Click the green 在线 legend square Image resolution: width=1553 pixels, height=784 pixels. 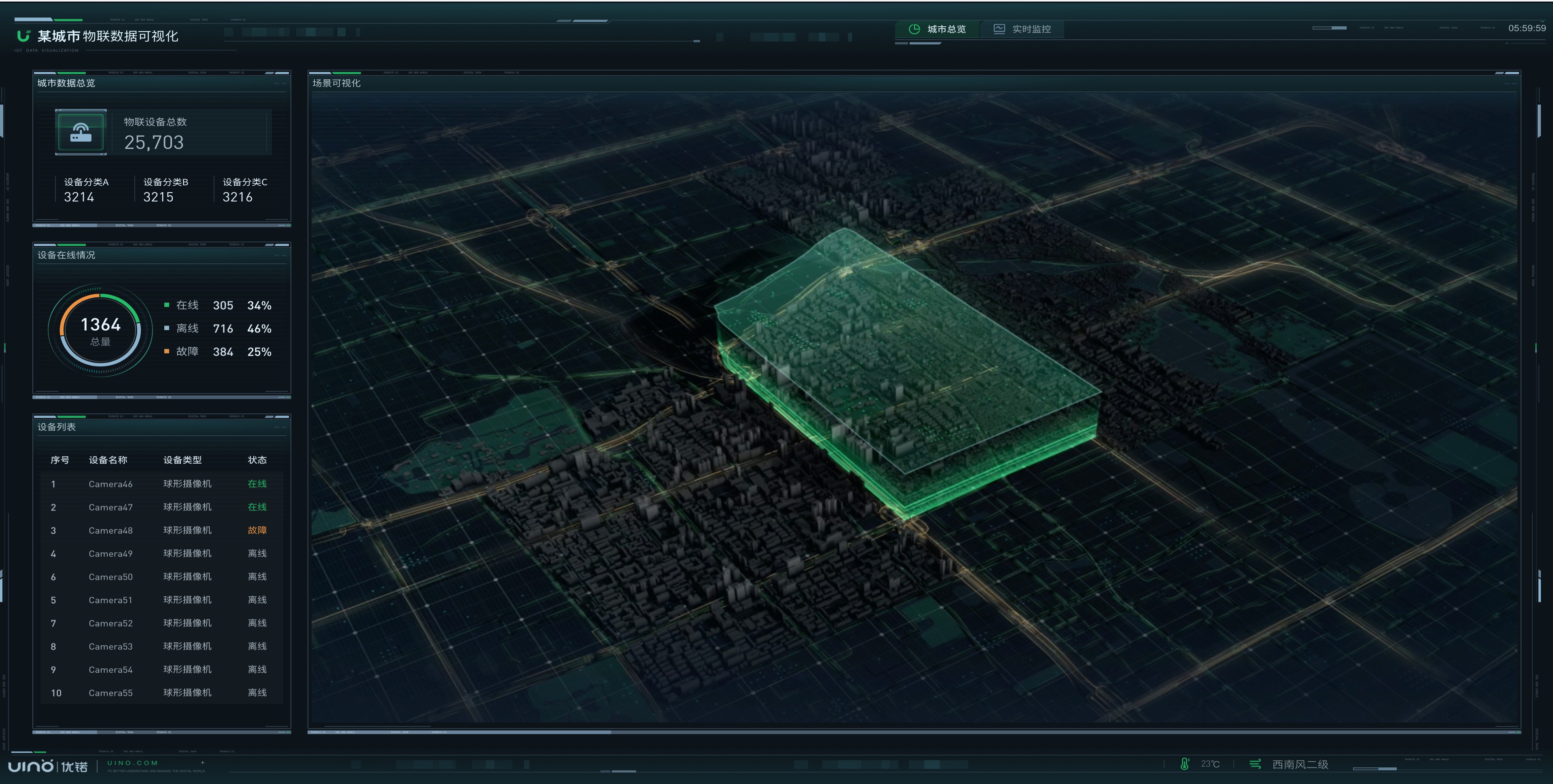click(x=167, y=305)
